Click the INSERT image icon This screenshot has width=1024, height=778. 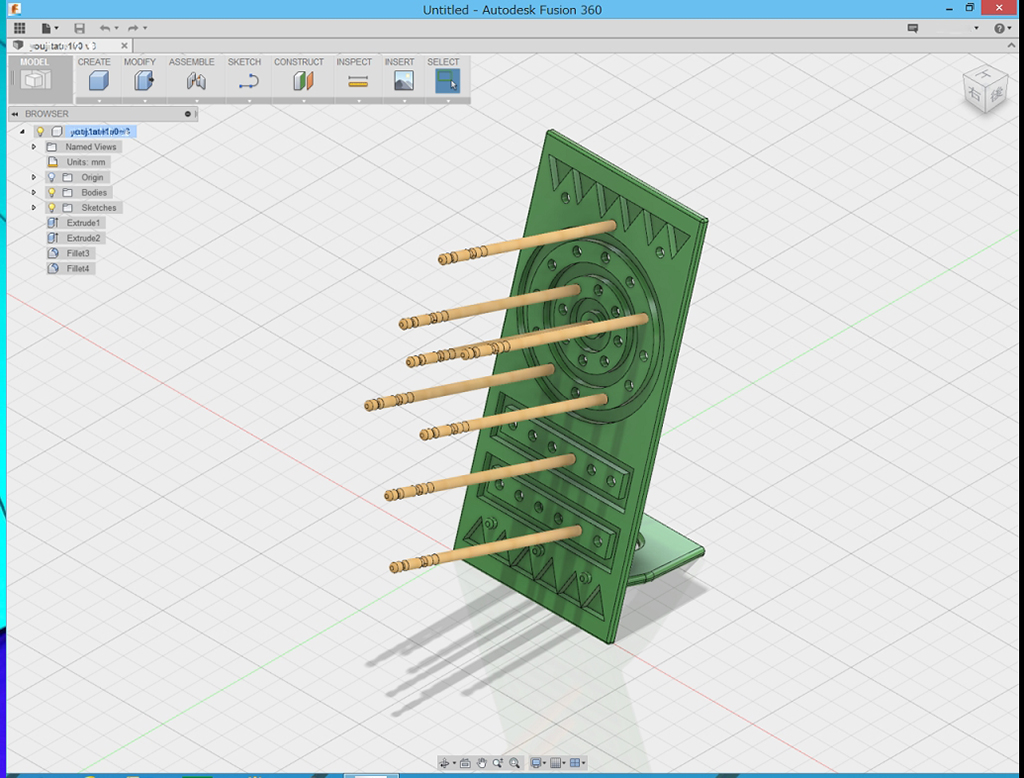coord(404,81)
